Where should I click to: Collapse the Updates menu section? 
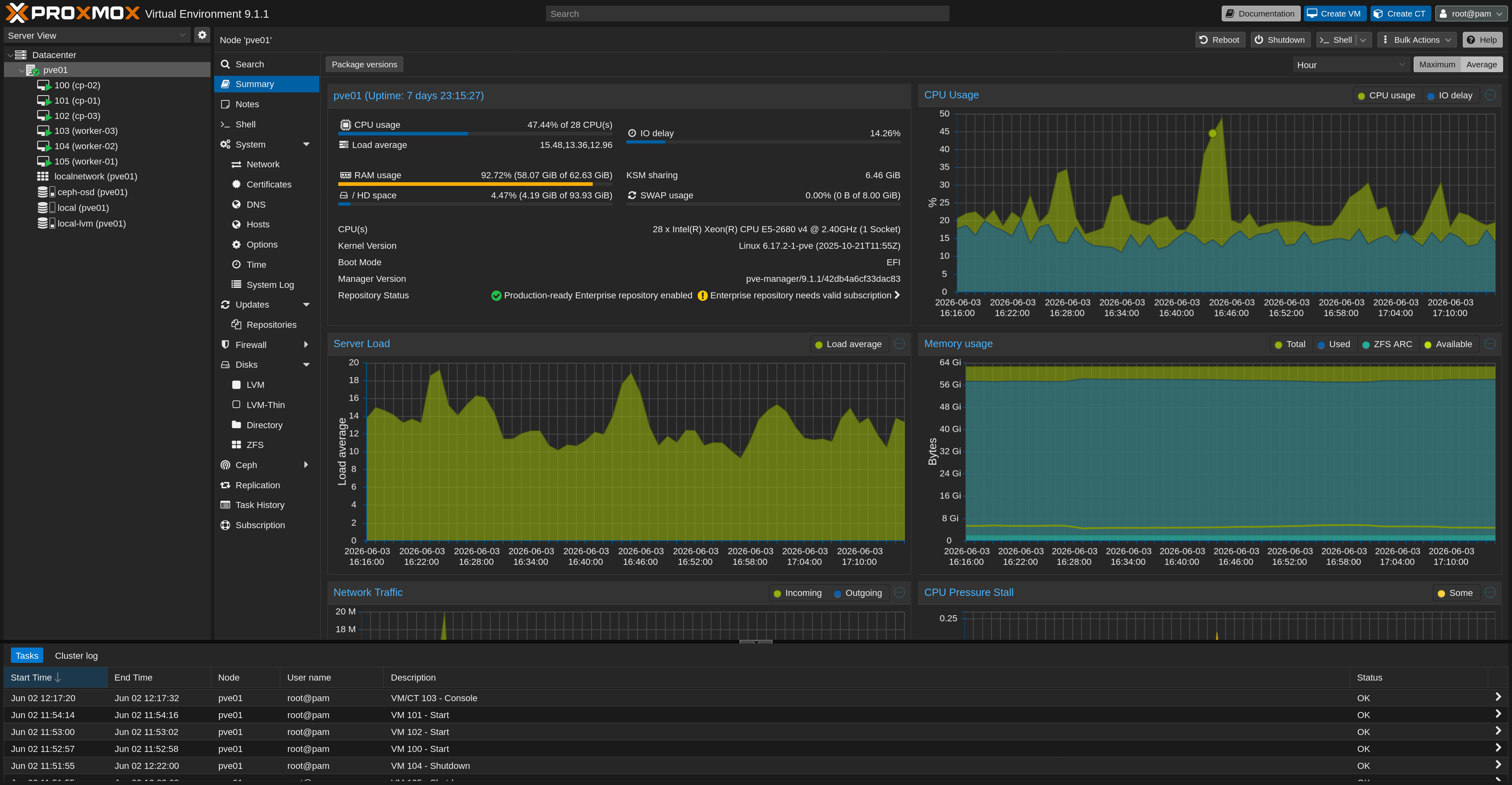(x=306, y=305)
